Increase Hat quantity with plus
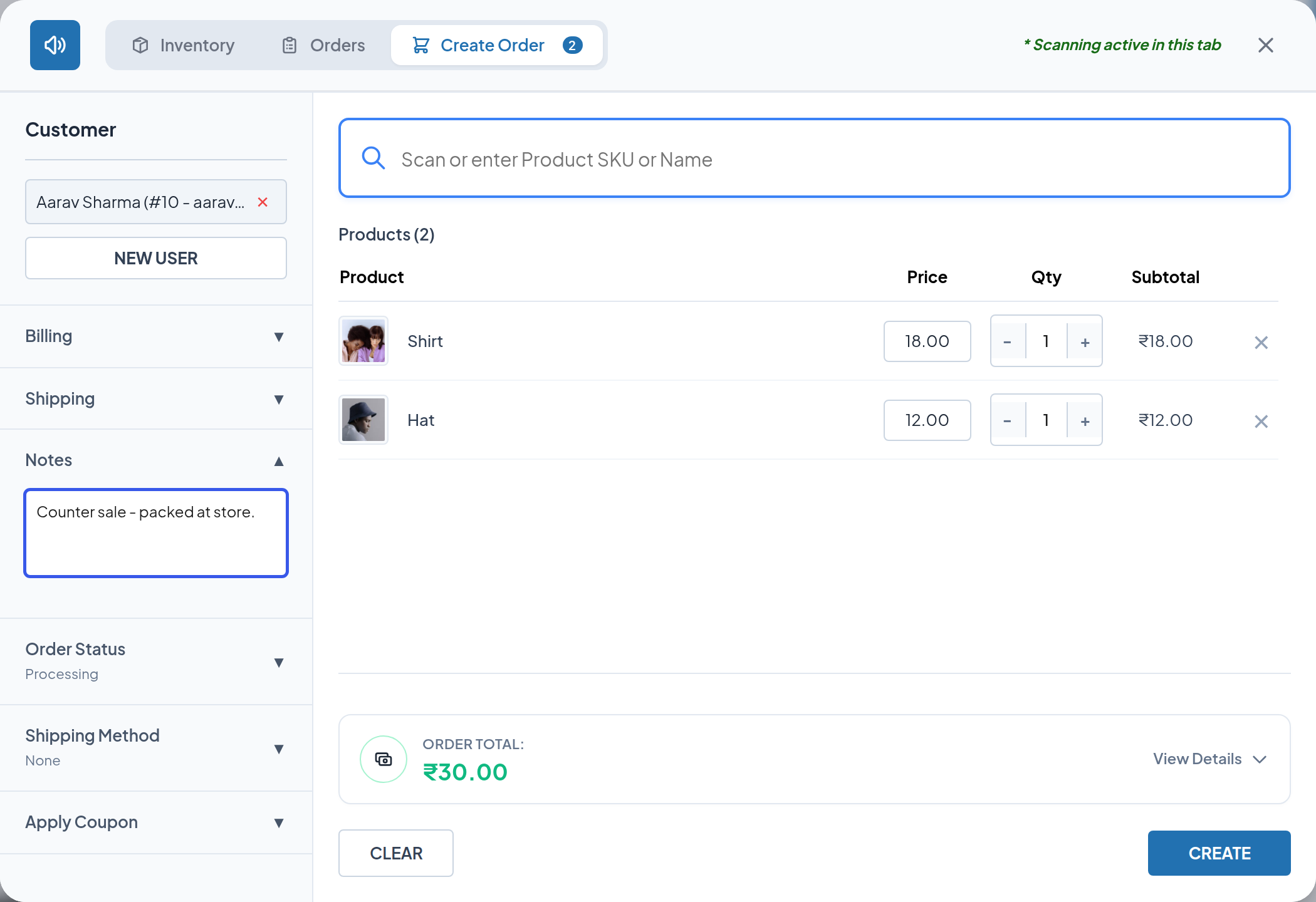The width and height of the screenshot is (1316, 902). (x=1085, y=420)
